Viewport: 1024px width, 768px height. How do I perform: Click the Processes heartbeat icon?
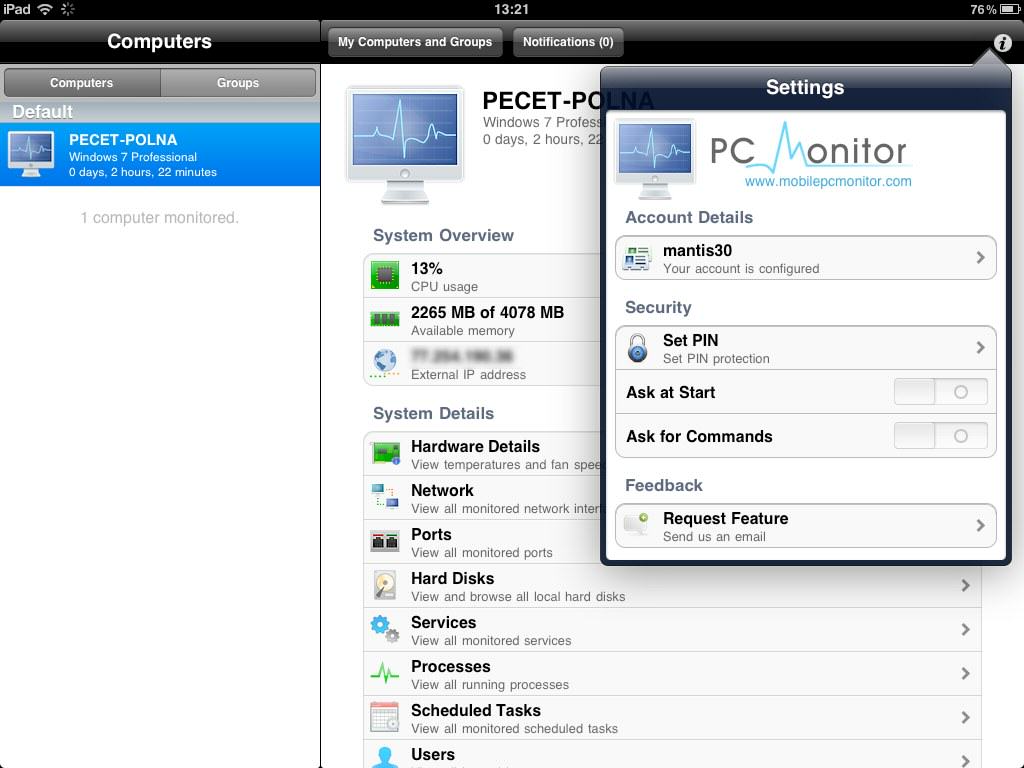coord(385,674)
